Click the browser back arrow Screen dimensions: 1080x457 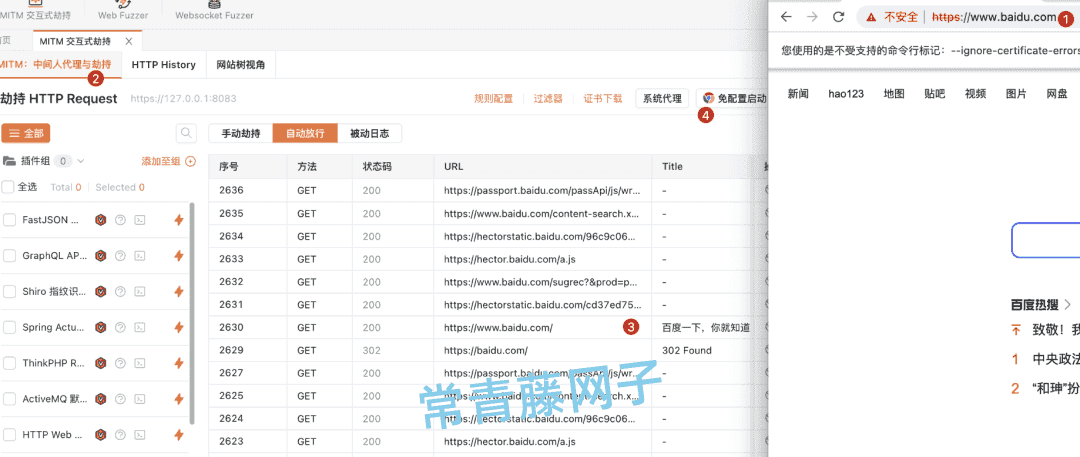[x=786, y=17]
